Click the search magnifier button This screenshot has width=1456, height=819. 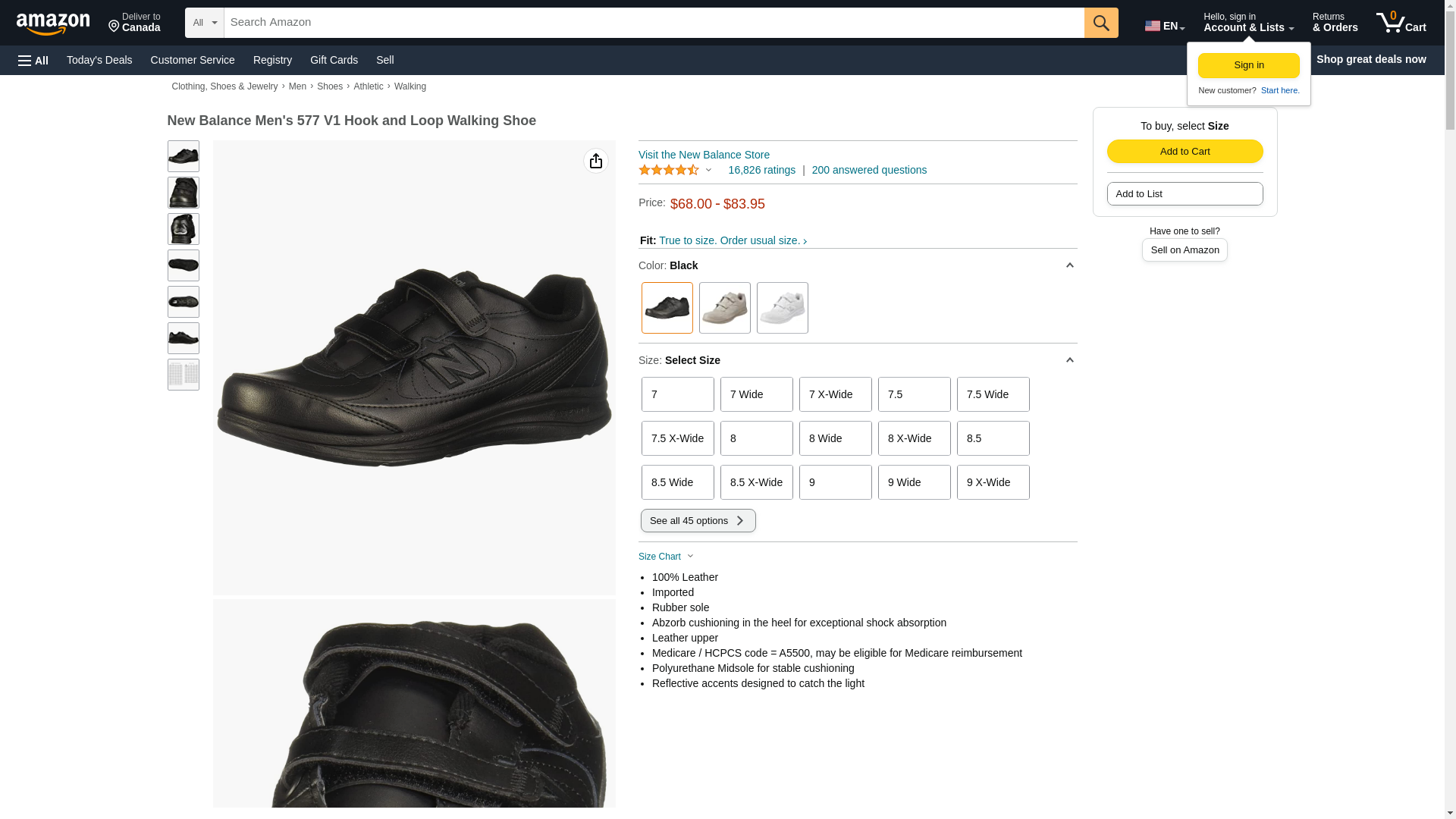(1101, 23)
